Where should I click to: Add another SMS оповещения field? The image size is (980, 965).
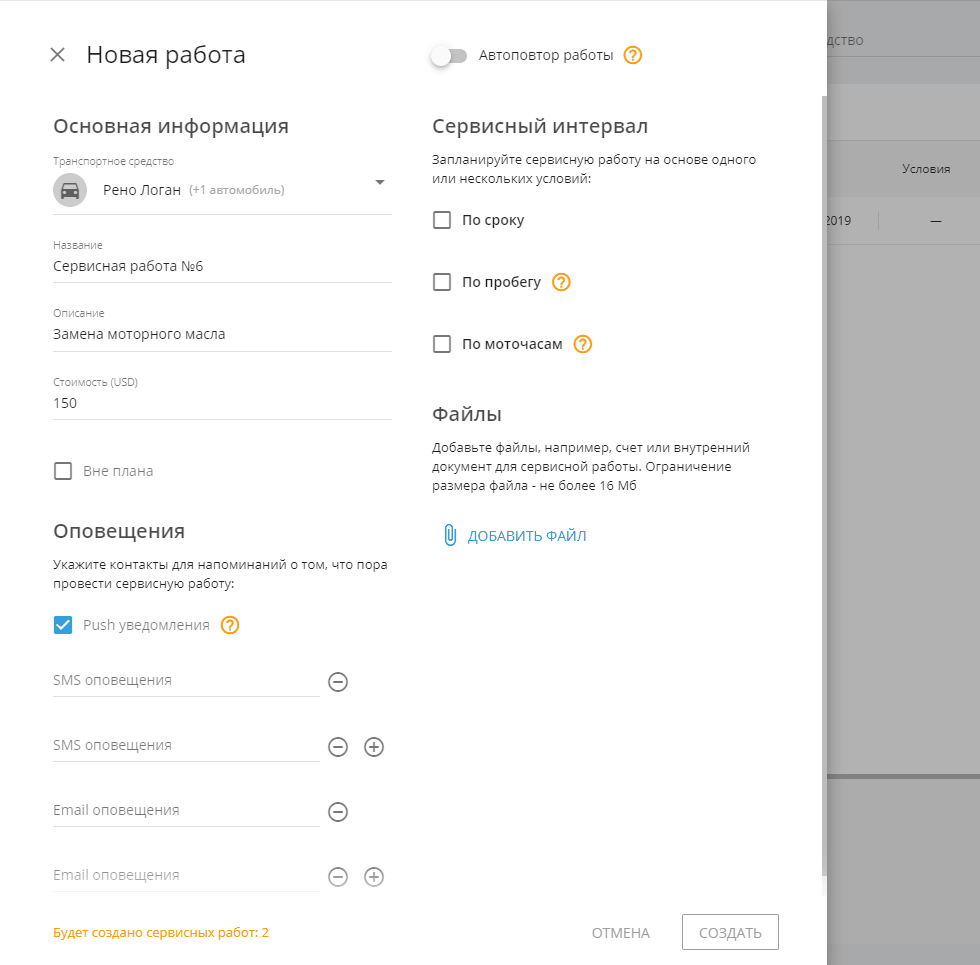coord(374,747)
